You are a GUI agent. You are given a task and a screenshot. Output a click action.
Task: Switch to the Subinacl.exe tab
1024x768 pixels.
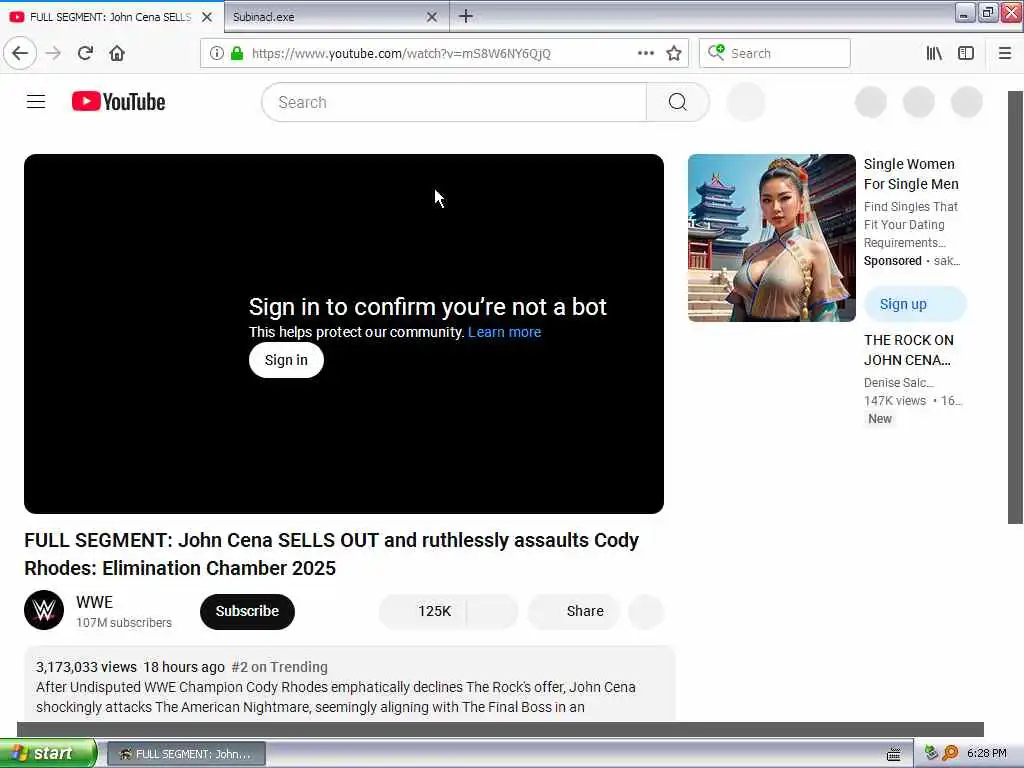coord(327,17)
